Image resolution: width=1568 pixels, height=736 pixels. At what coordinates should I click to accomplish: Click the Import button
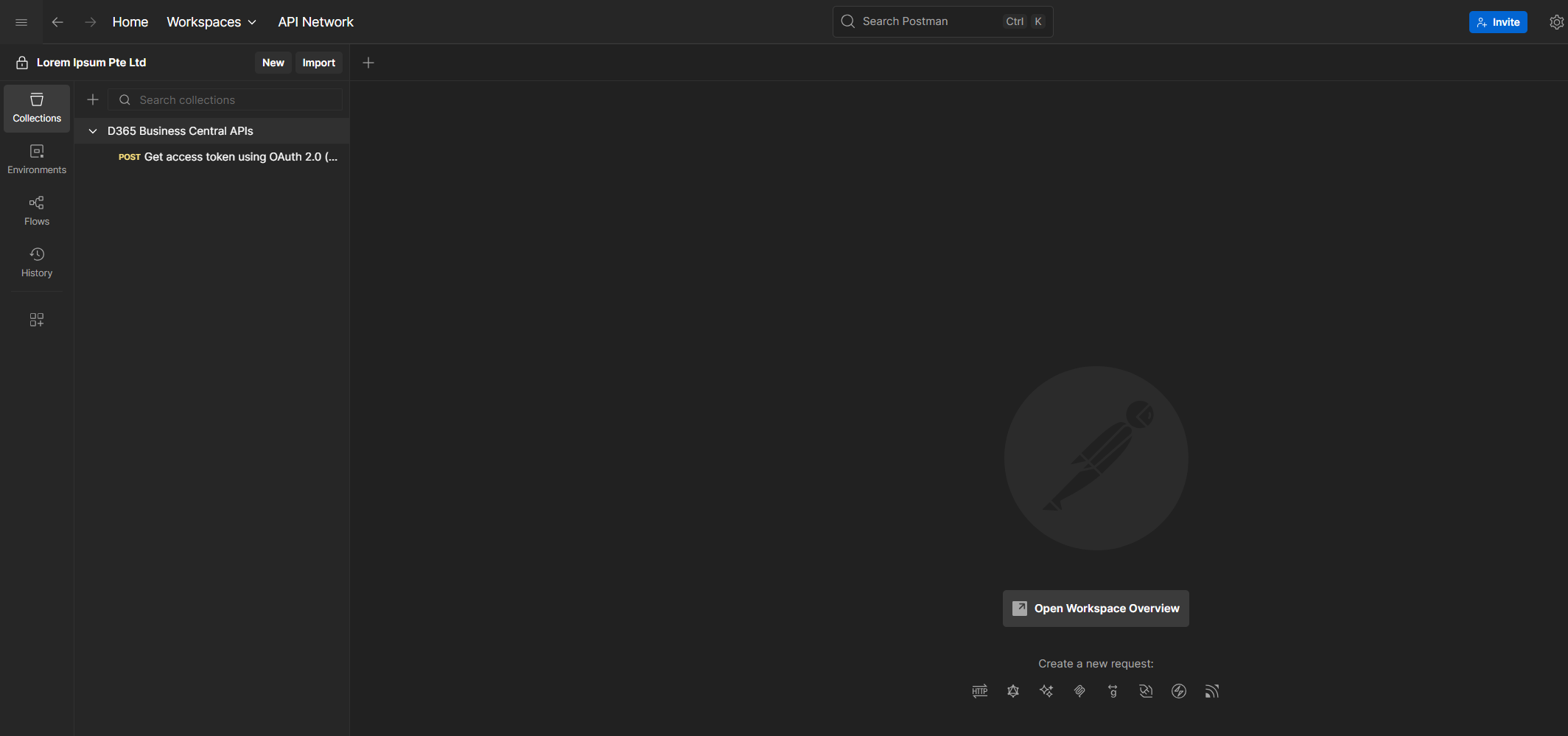[318, 63]
